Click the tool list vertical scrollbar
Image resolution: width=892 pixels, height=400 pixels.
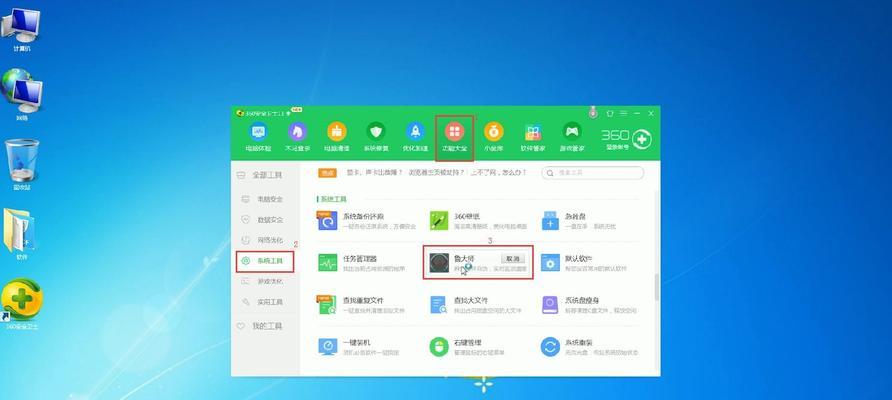658,287
